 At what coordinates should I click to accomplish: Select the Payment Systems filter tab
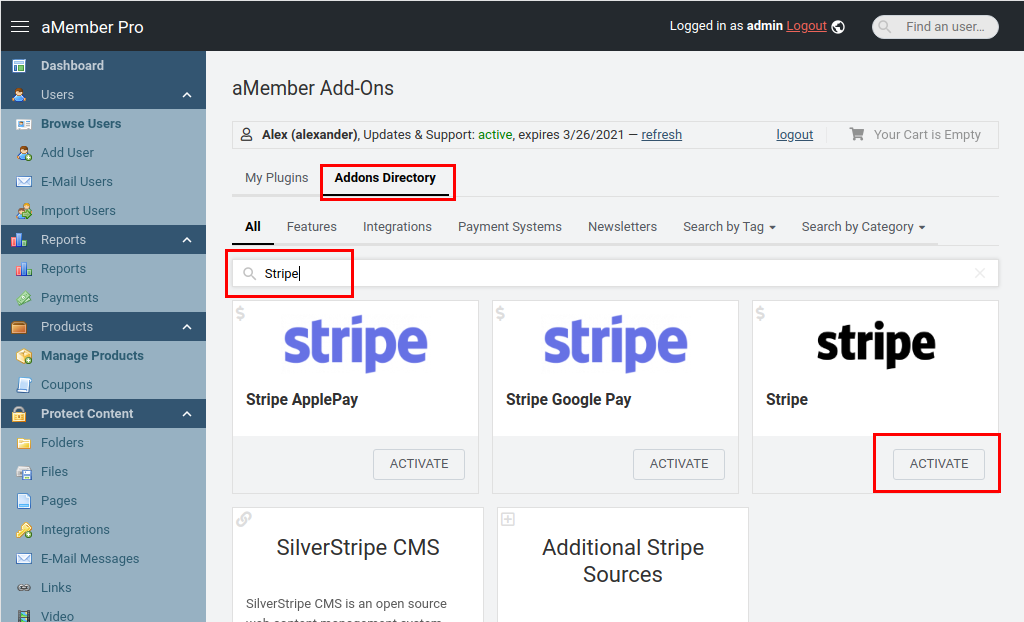pyautogui.click(x=510, y=227)
